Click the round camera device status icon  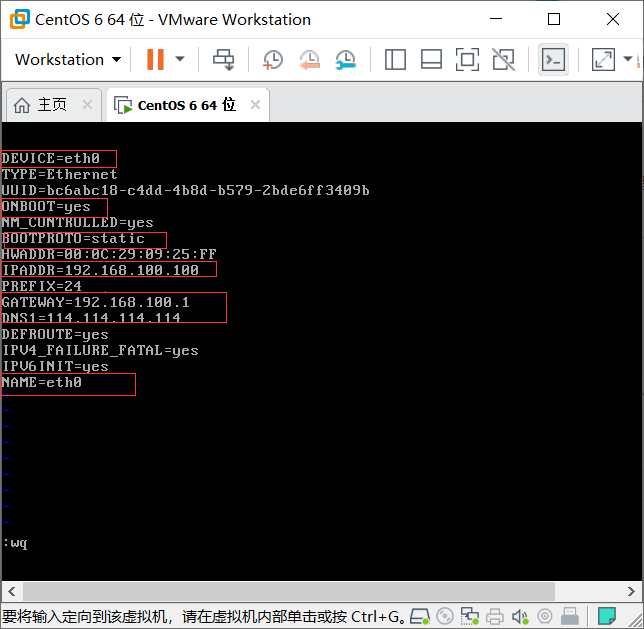click(x=545, y=616)
